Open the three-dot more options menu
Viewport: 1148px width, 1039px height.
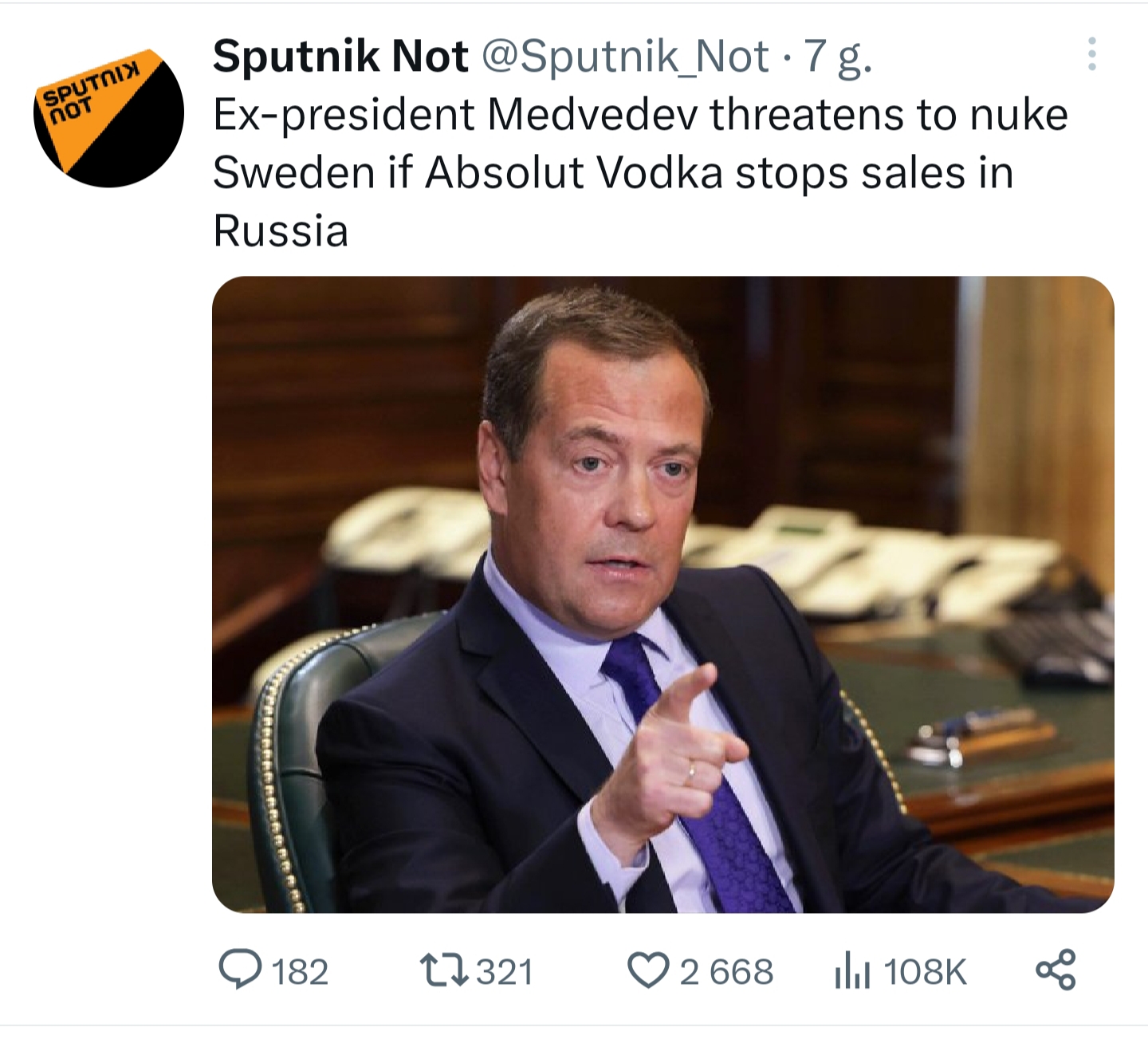coord(1092,53)
